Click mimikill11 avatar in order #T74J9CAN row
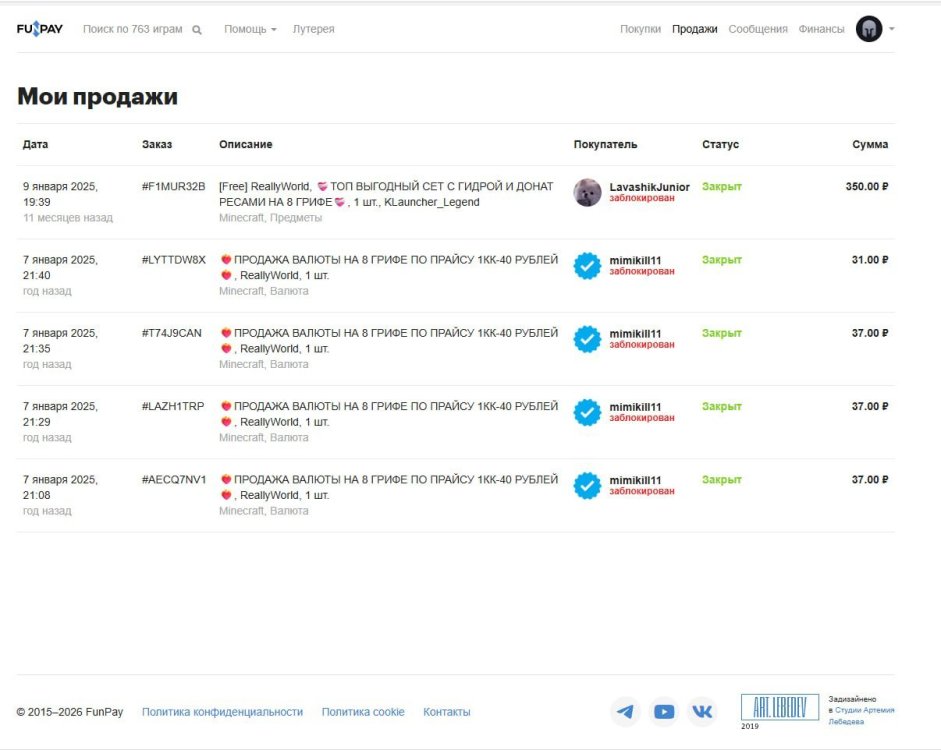 pos(588,339)
